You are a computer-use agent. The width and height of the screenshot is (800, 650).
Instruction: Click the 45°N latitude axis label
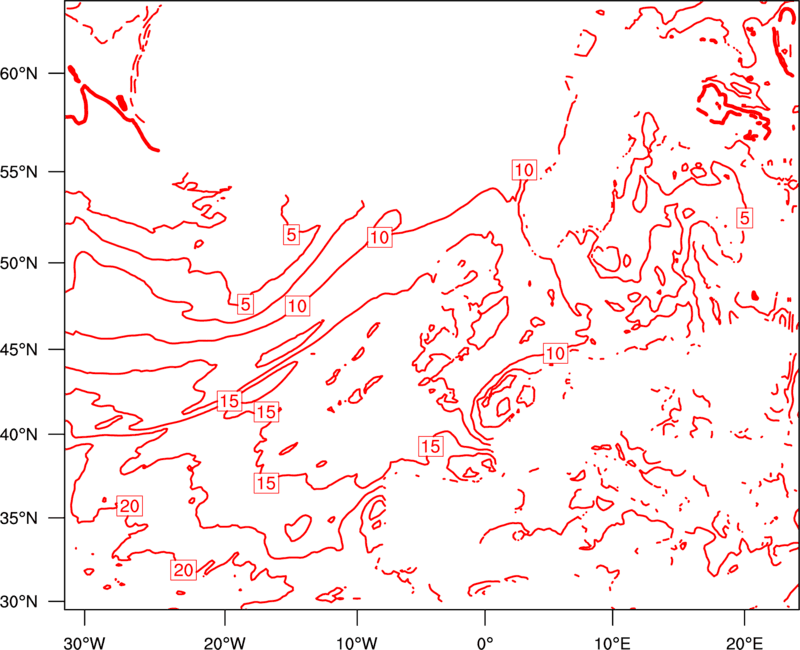[x=19, y=350]
